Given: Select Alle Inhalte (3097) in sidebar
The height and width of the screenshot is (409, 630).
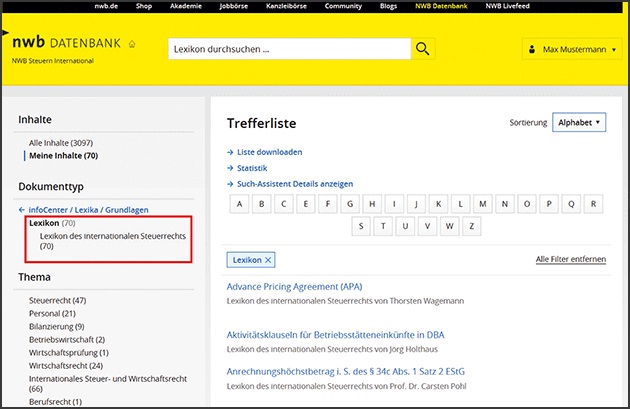Looking at the screenshot, I should (61, 143).
